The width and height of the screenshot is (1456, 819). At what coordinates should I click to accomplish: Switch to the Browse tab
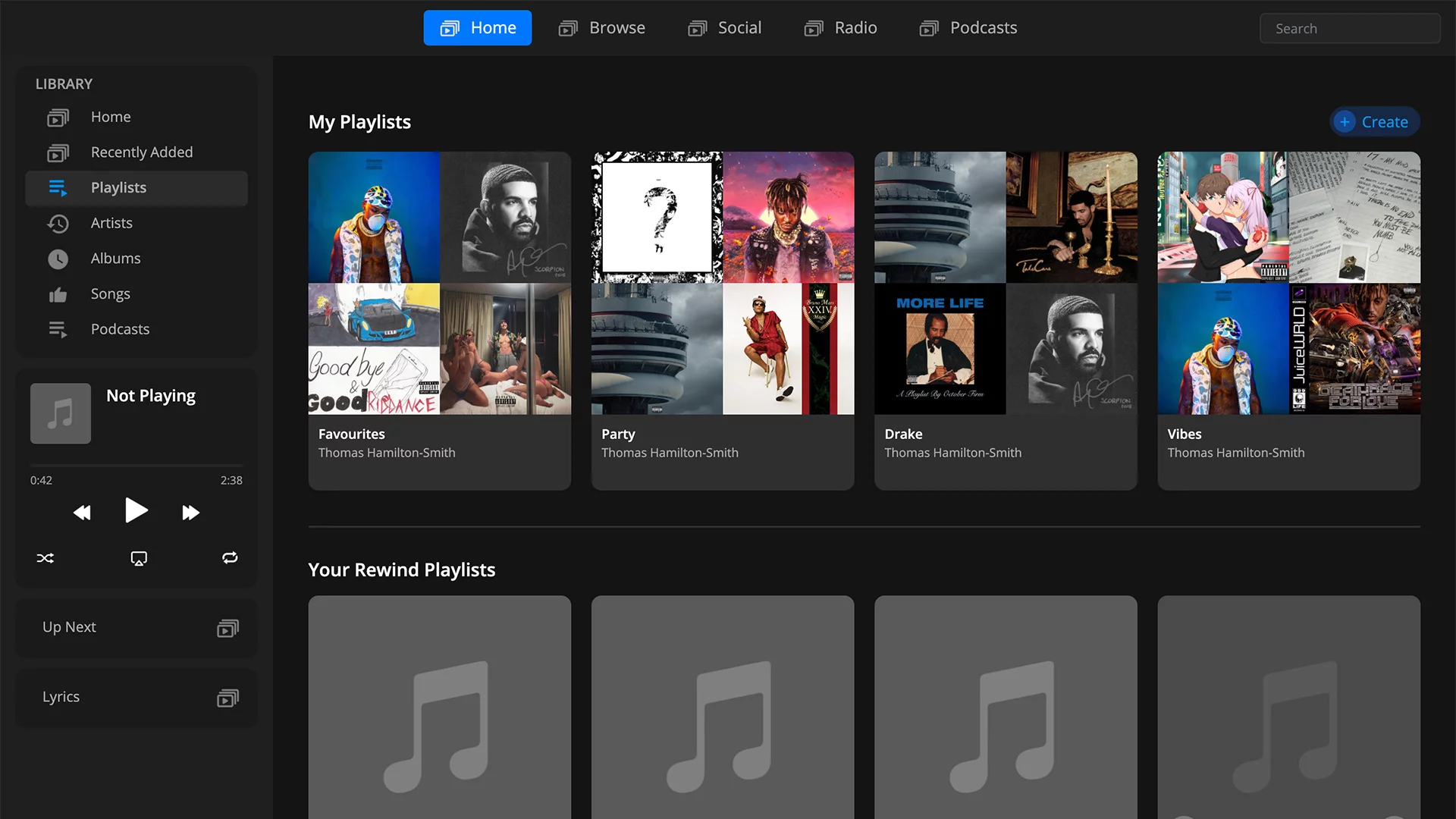click(602, 28)
